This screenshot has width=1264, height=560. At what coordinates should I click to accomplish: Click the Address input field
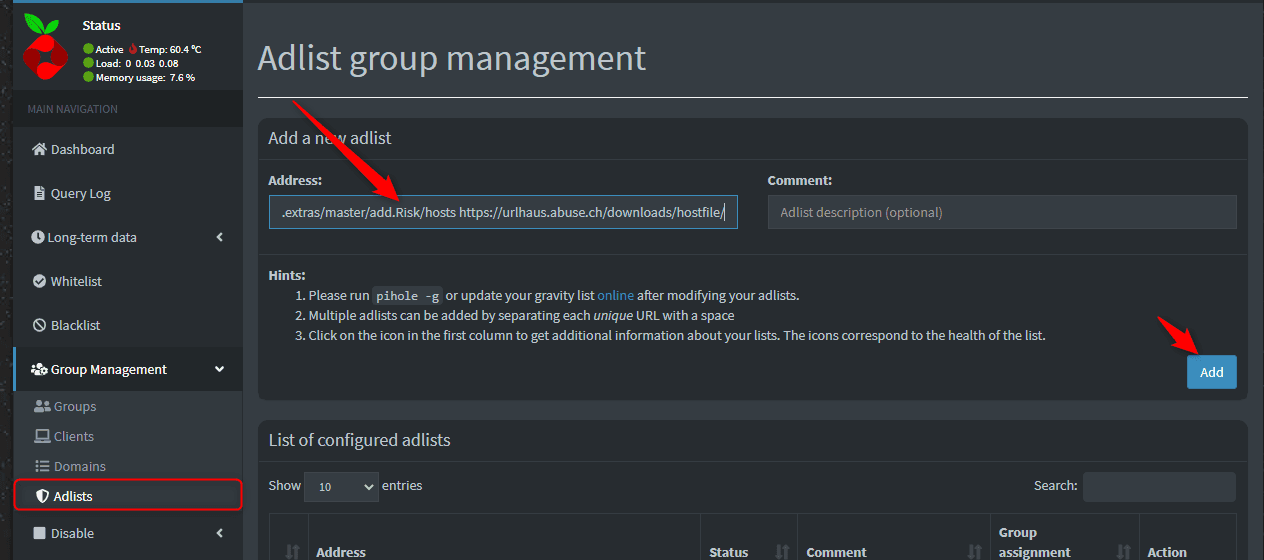(x=503, y=212)
